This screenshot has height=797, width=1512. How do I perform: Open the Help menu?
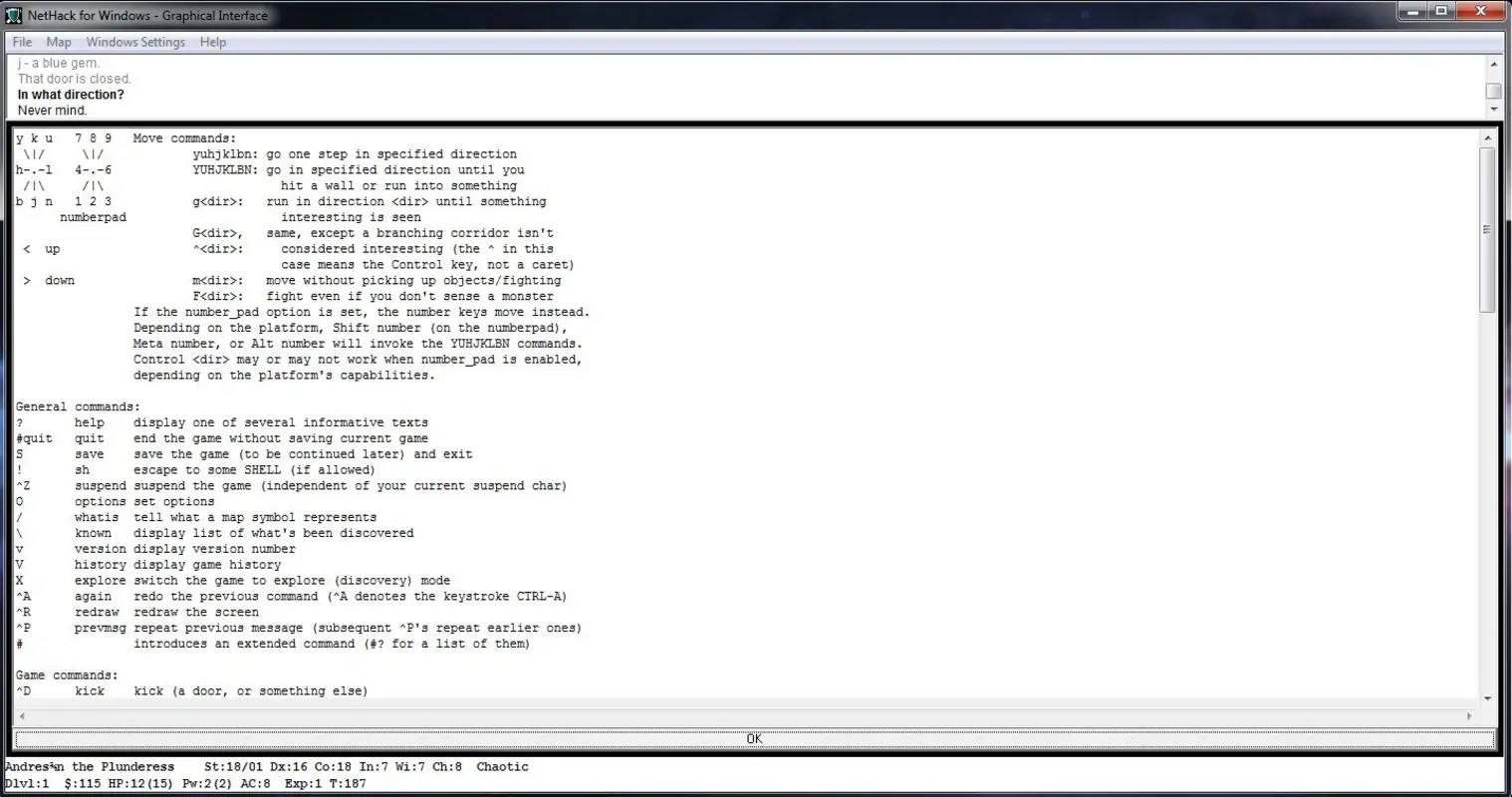tap(212, 42)
